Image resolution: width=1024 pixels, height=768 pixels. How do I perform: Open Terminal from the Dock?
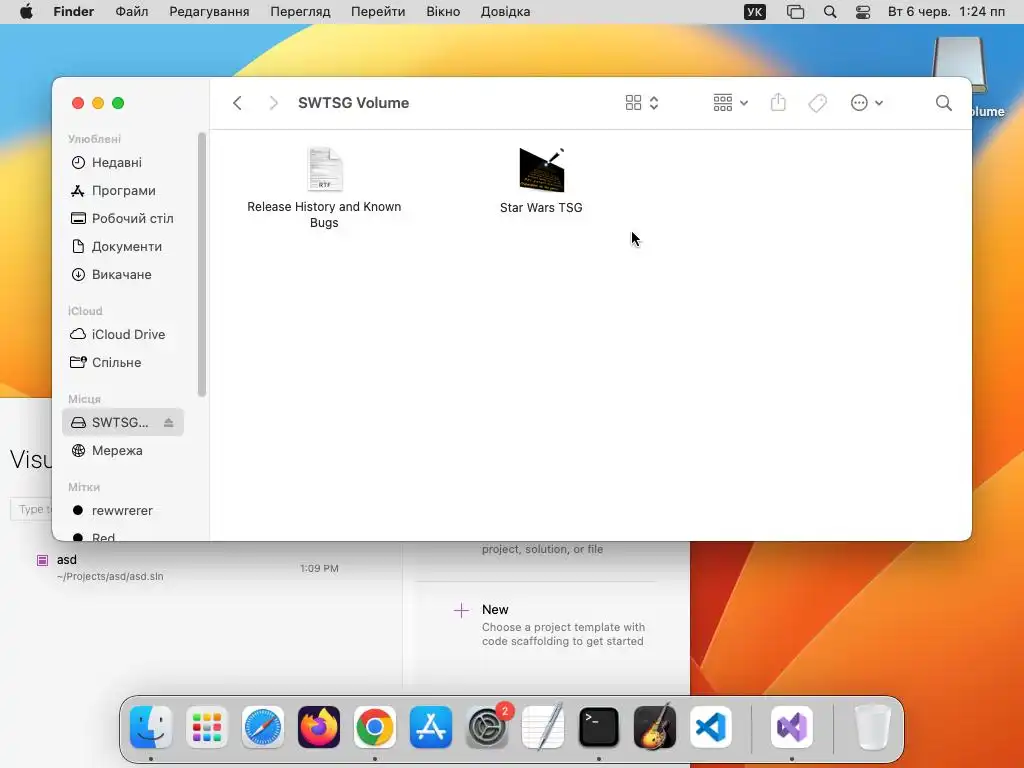pos(599,727)
